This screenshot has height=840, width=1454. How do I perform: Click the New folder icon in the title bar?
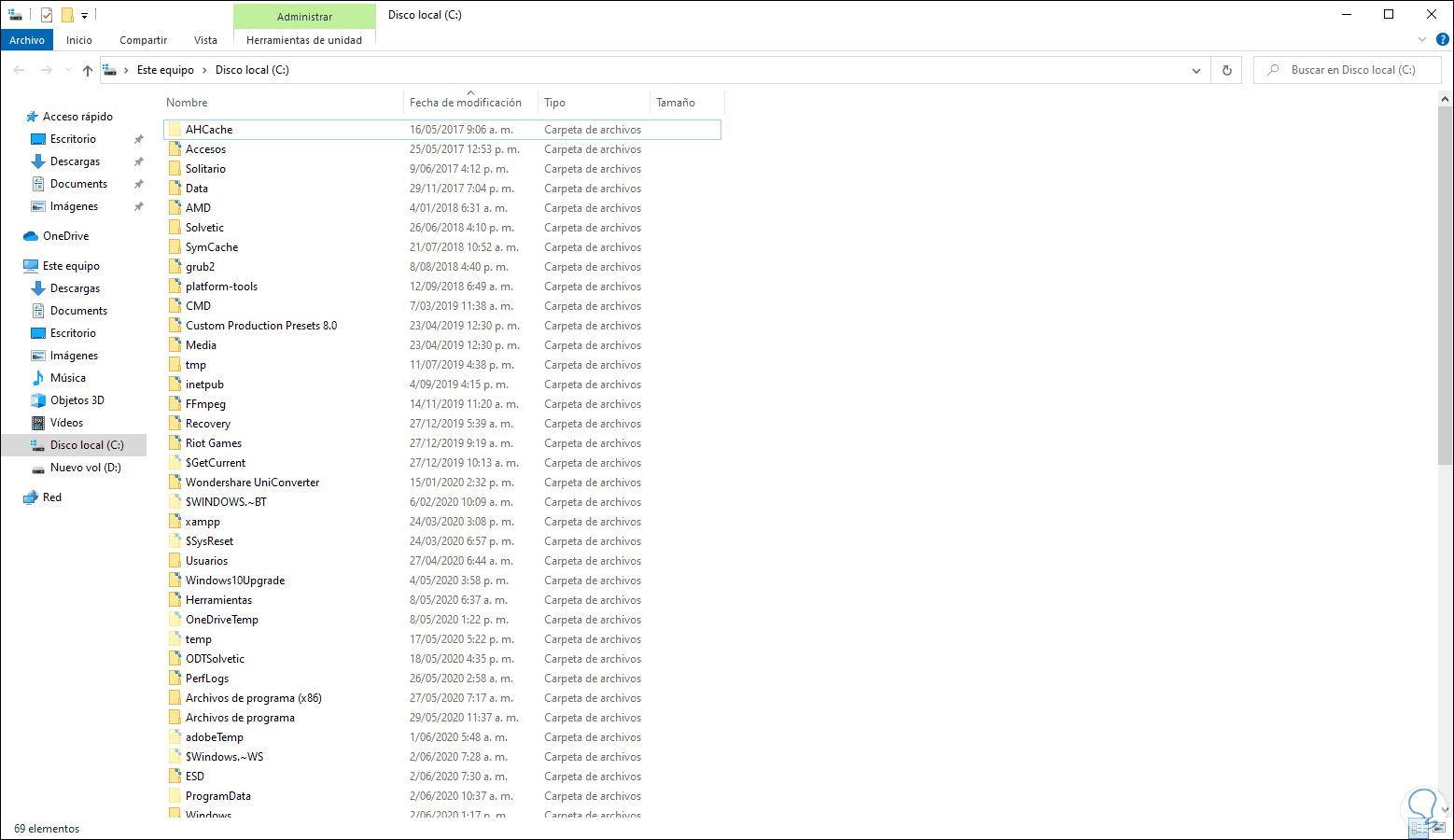[x=67, y=15]
